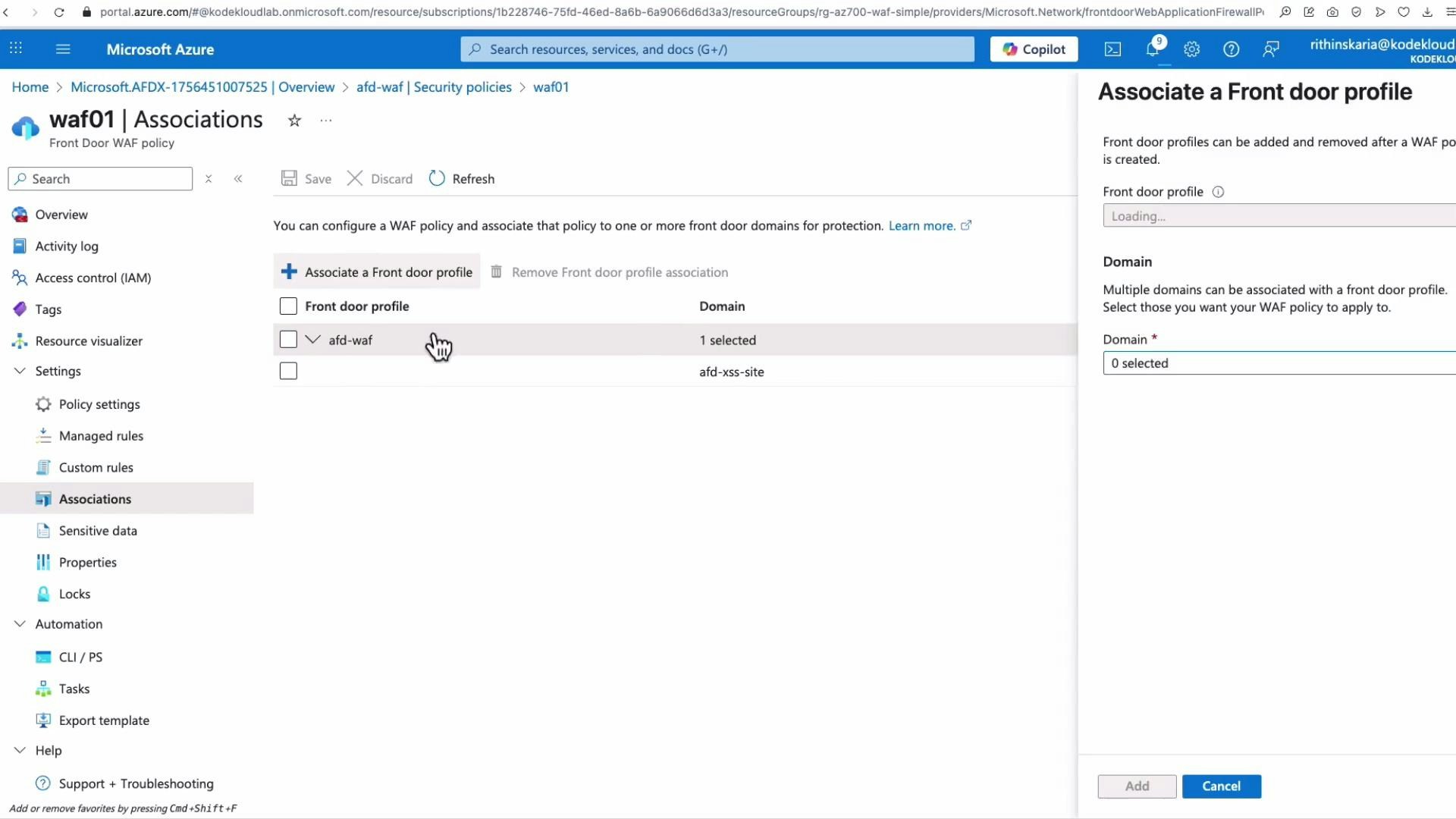Select the afd-waf profile checkbox
1456x819 pixels.
[x=288, y=339]
